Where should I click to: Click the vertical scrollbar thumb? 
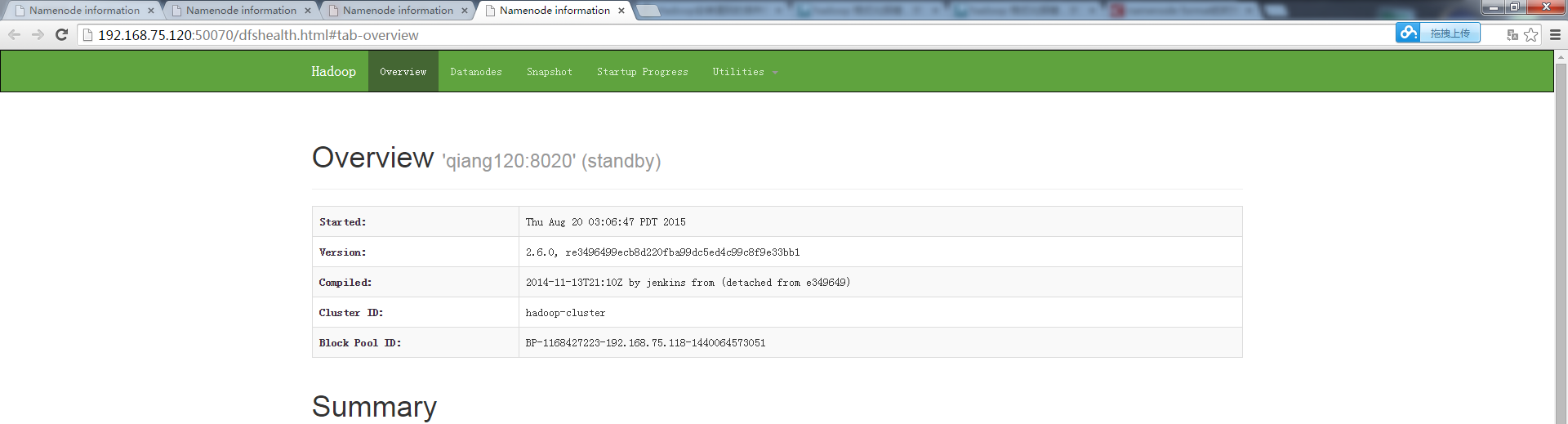click(x=1561, y=245)
